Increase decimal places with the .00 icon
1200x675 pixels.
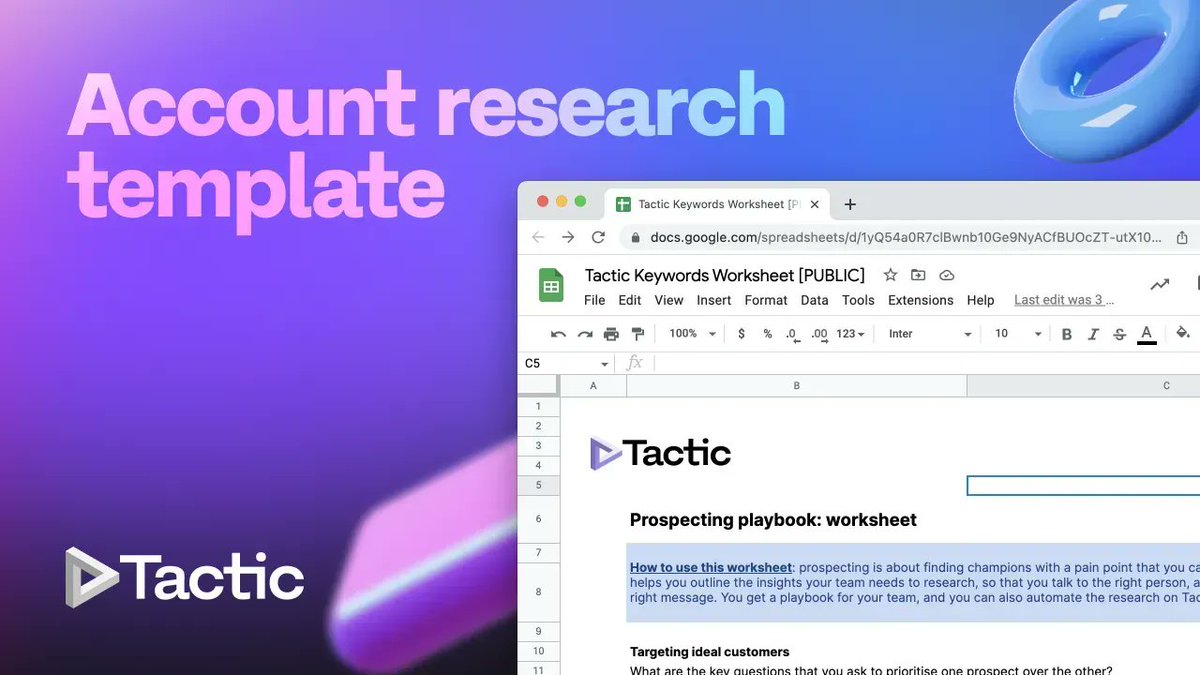click(819, 334)
